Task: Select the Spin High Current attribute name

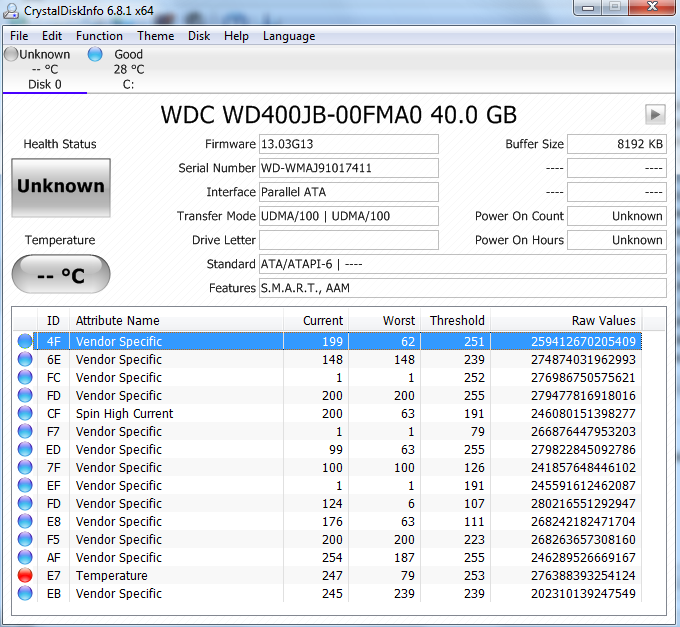Action: (124, 414)
